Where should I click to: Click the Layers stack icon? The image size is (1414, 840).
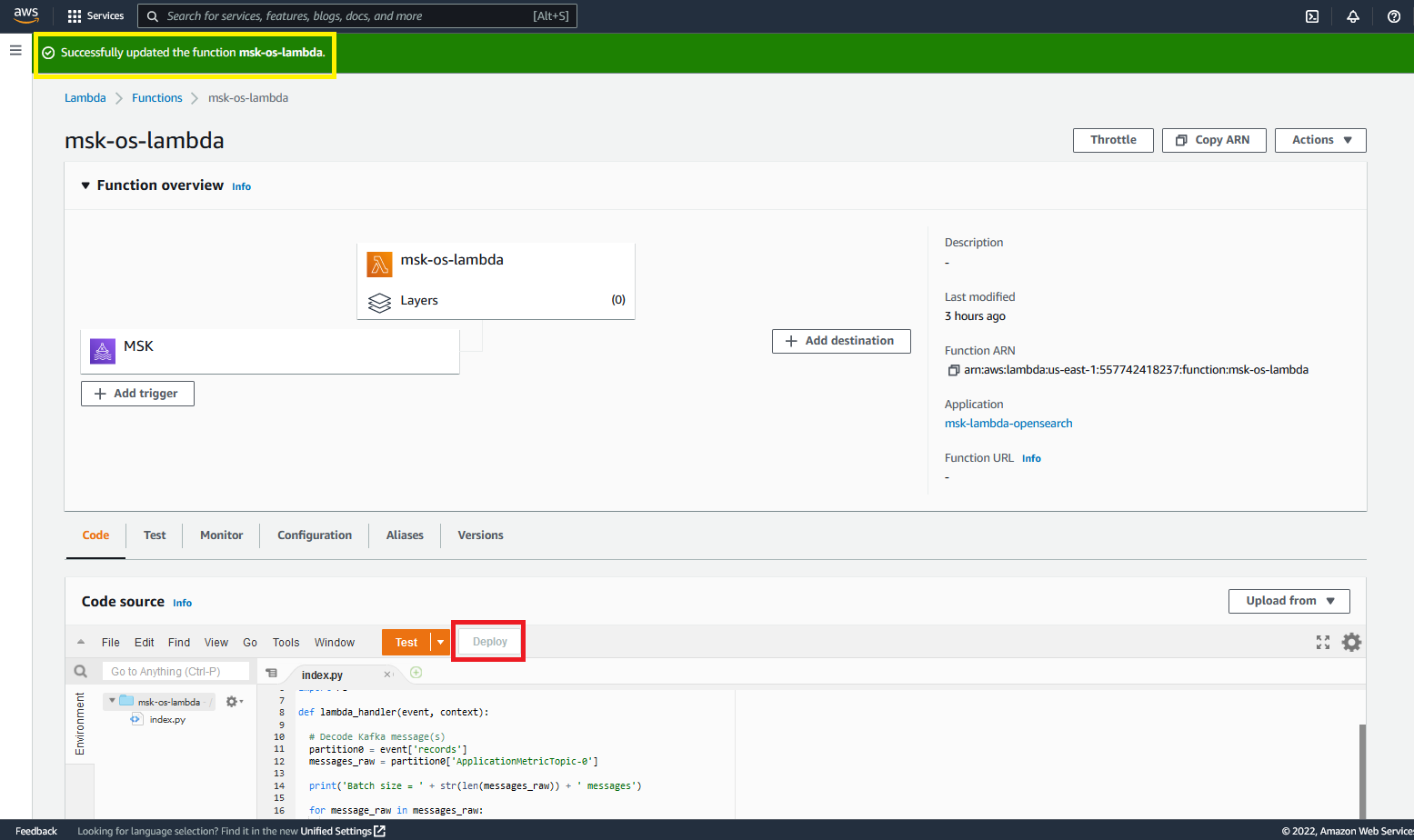coord(379,302)
